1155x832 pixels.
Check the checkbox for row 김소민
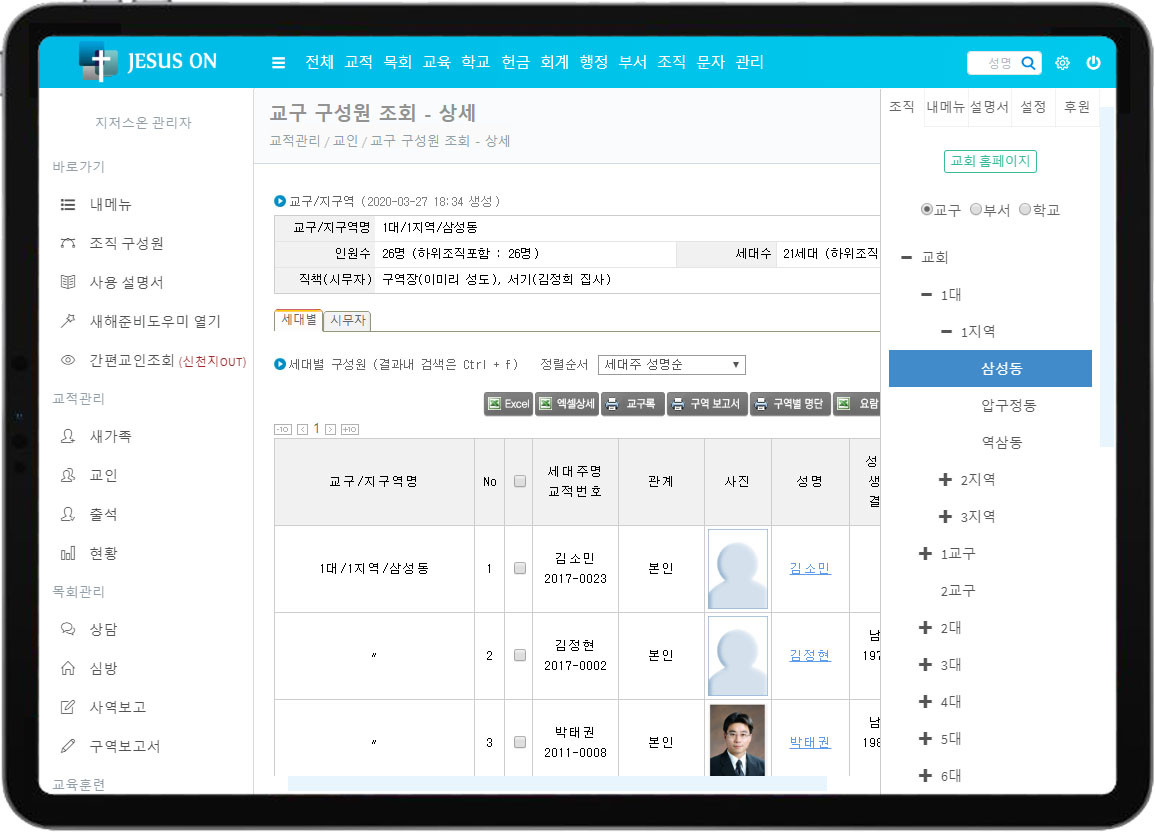tap(519, 568)
